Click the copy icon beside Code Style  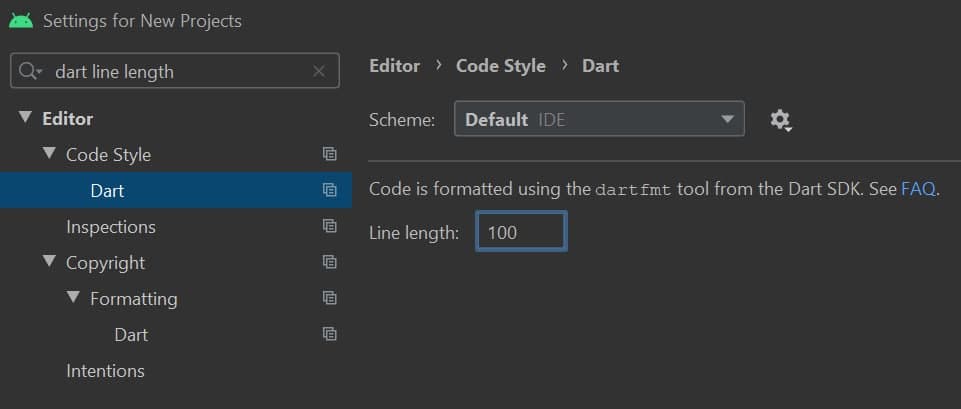329,155
